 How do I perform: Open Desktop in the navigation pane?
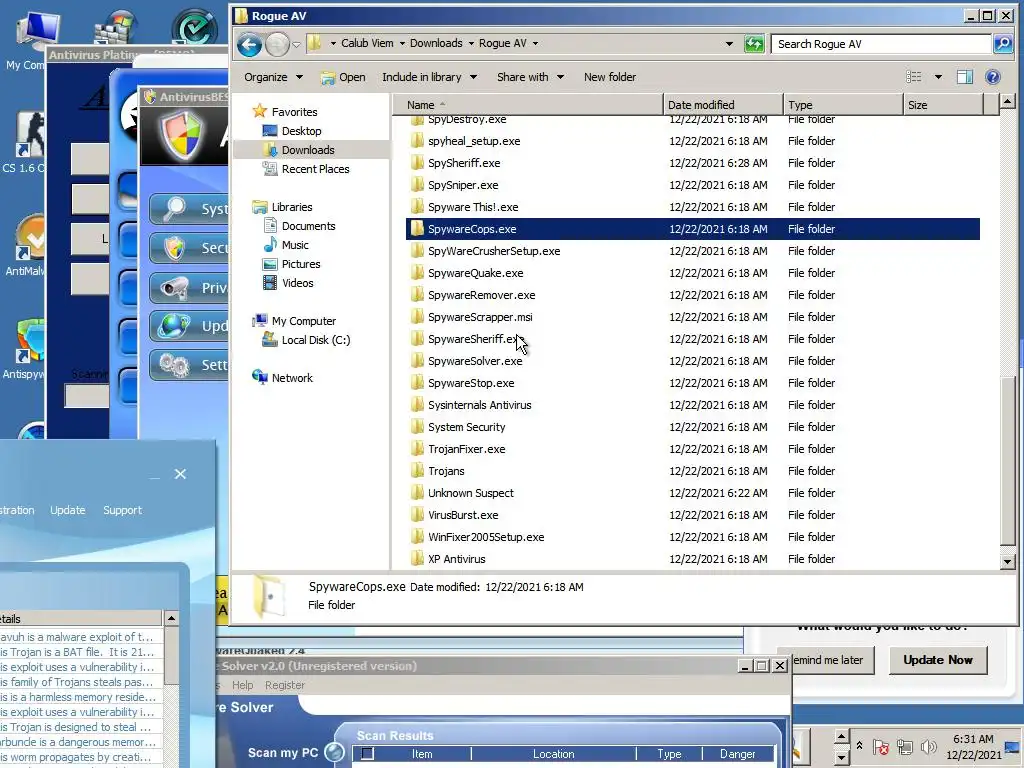coord(301,131)
